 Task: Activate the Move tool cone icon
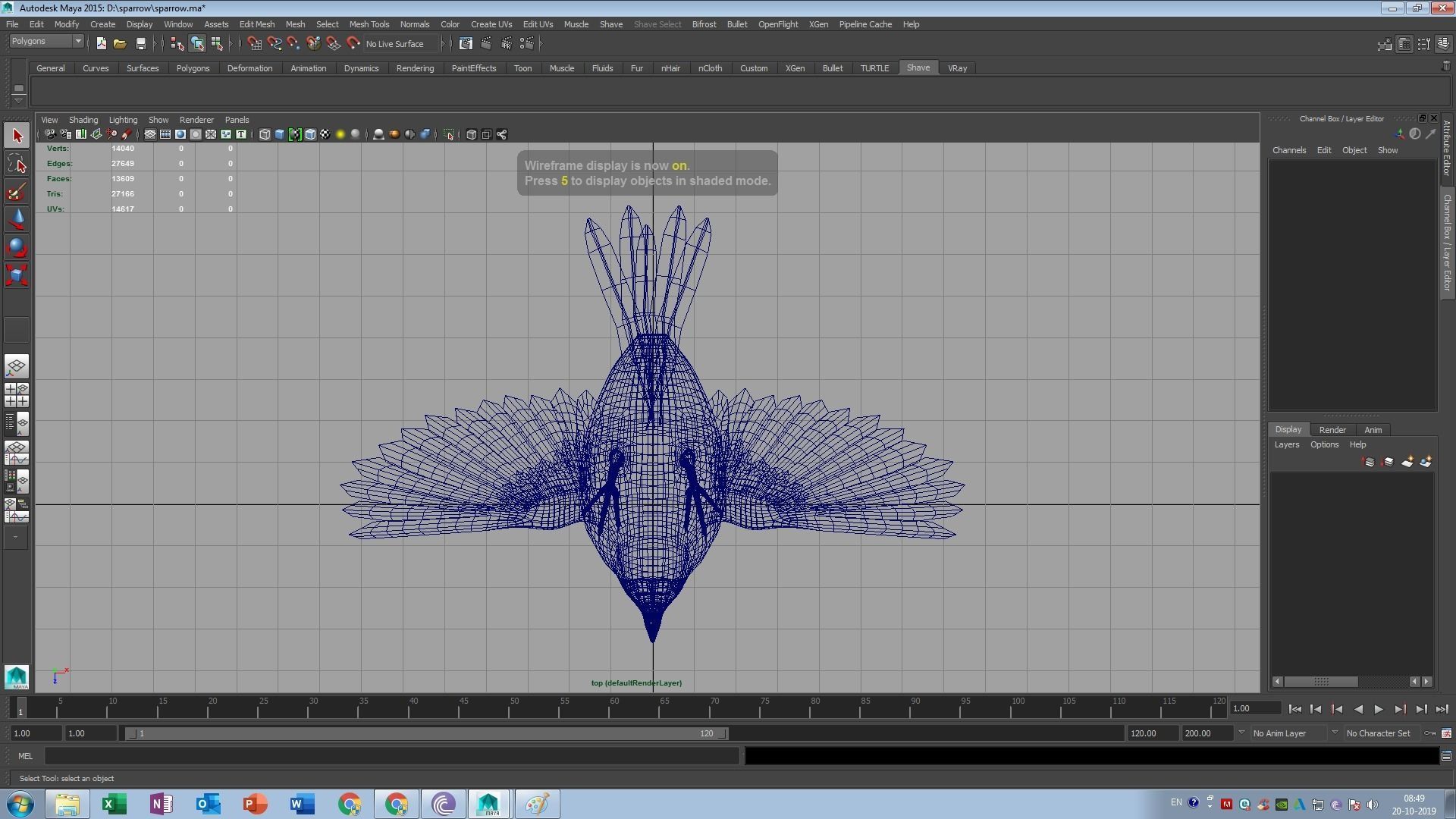pyautogui.click(x=17, y=219)
